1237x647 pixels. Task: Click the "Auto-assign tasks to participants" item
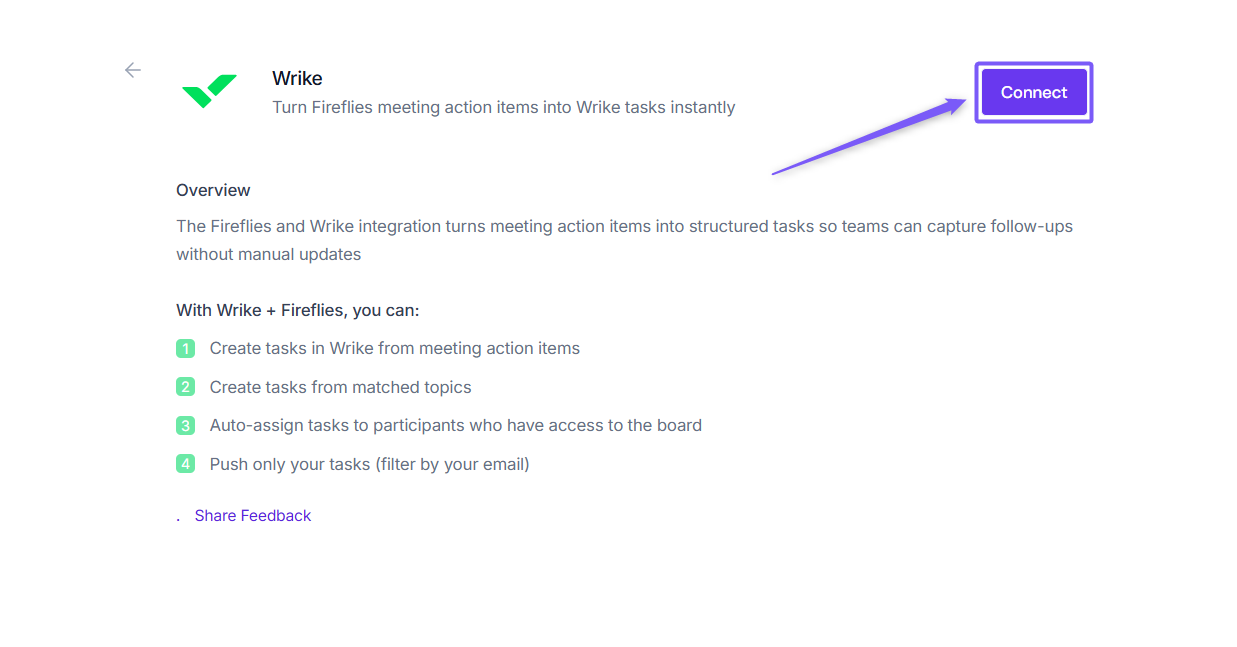(x=455, y=426)
